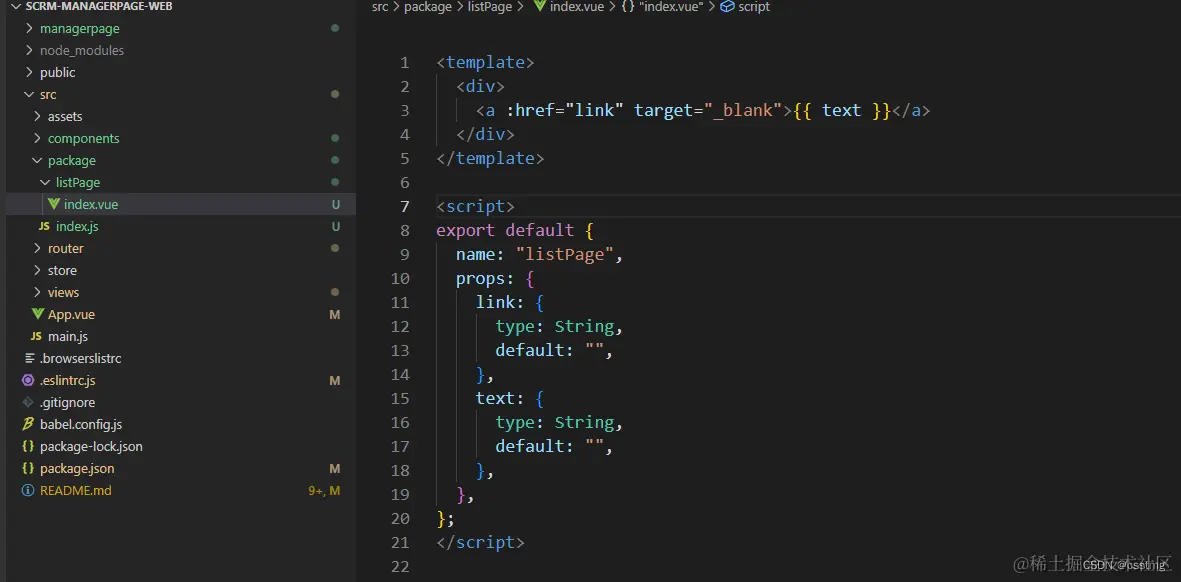Click "listPage" string on line 9
1181x582 pixels.
(x=565, y=254)
